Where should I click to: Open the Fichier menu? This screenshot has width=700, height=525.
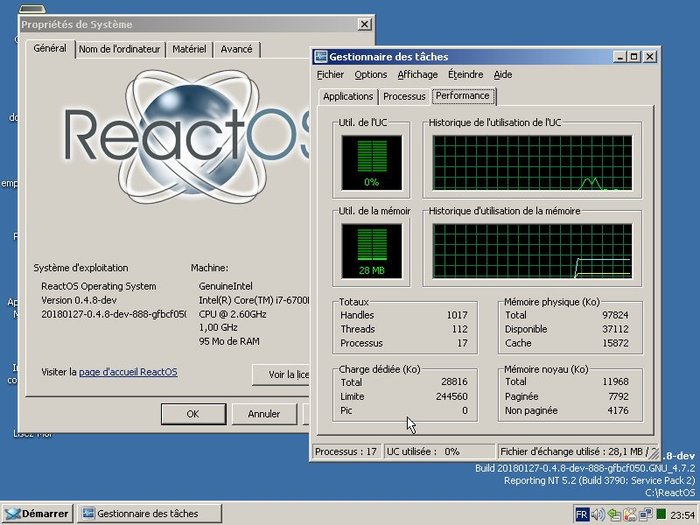pos(330,75)
